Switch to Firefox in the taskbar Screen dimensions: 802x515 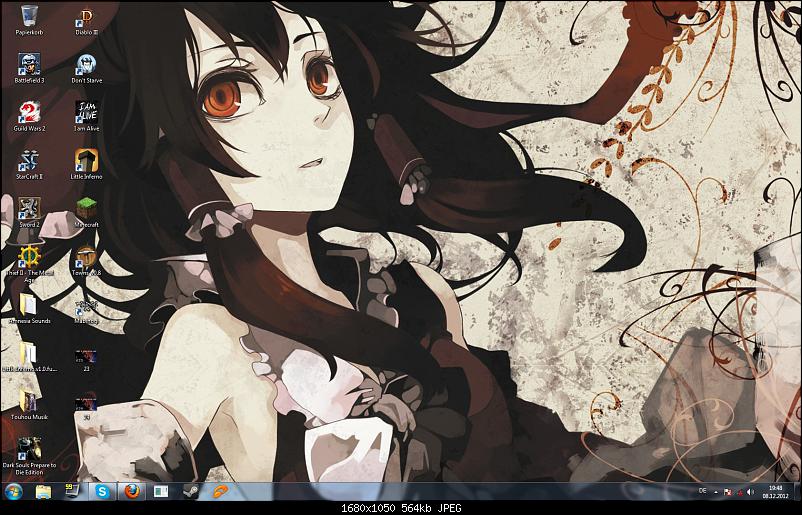click(x=132, y=492)
